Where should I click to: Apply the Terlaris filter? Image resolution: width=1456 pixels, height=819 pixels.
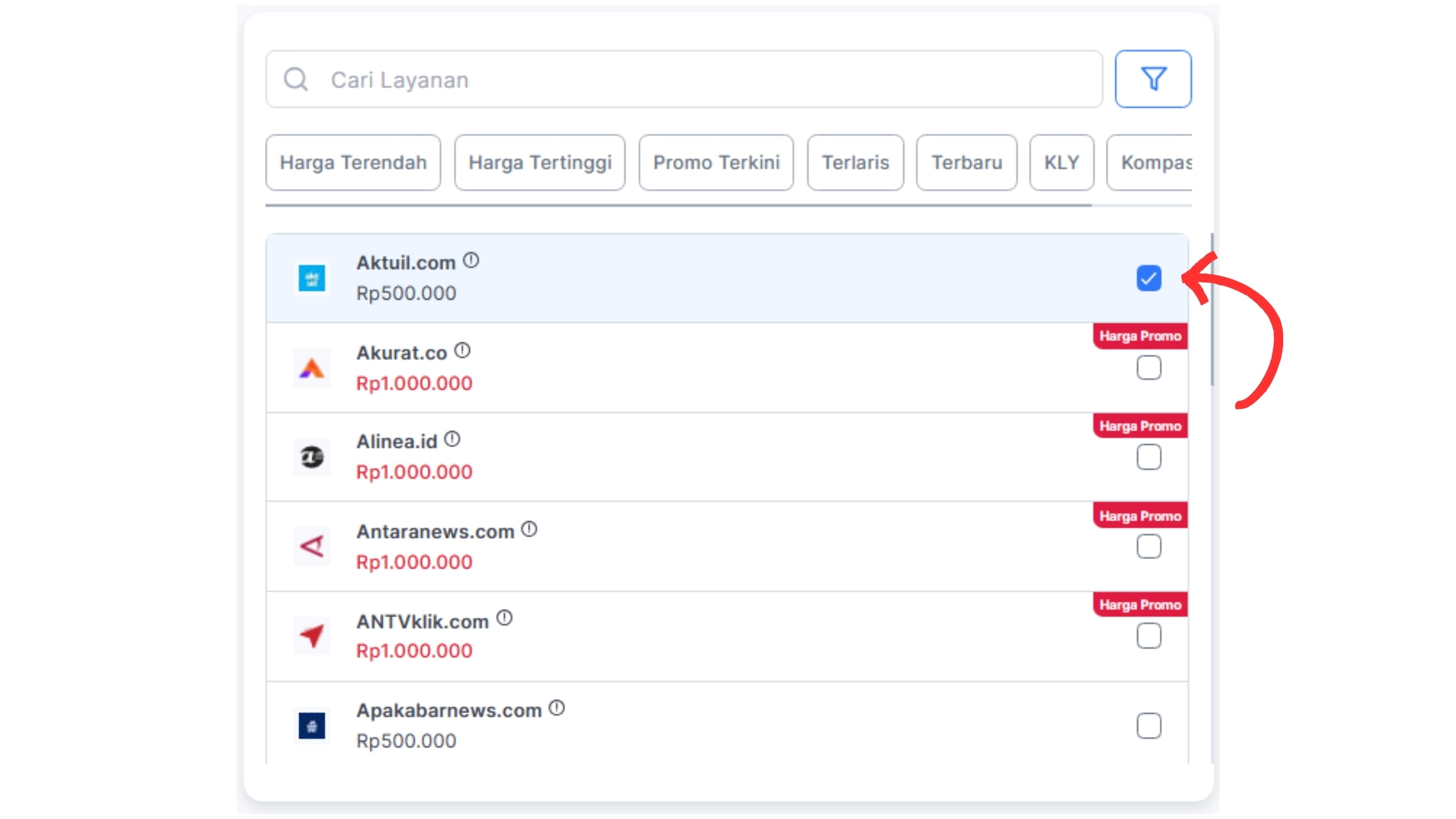pos(855,162)
